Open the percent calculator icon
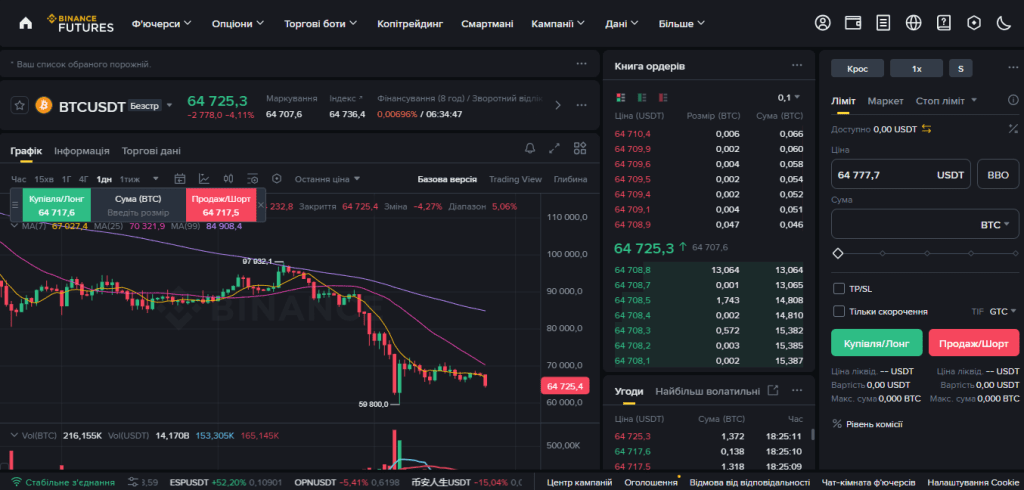This screenshot has height=490, width=1024. 1013,129
